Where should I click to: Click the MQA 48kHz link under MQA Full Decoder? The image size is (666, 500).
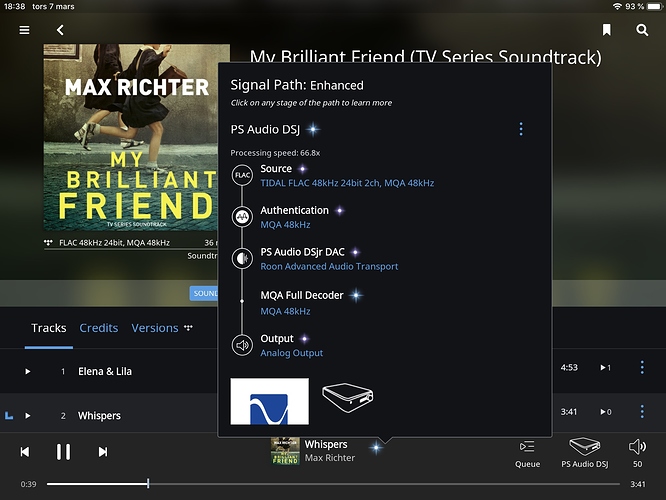285,311
